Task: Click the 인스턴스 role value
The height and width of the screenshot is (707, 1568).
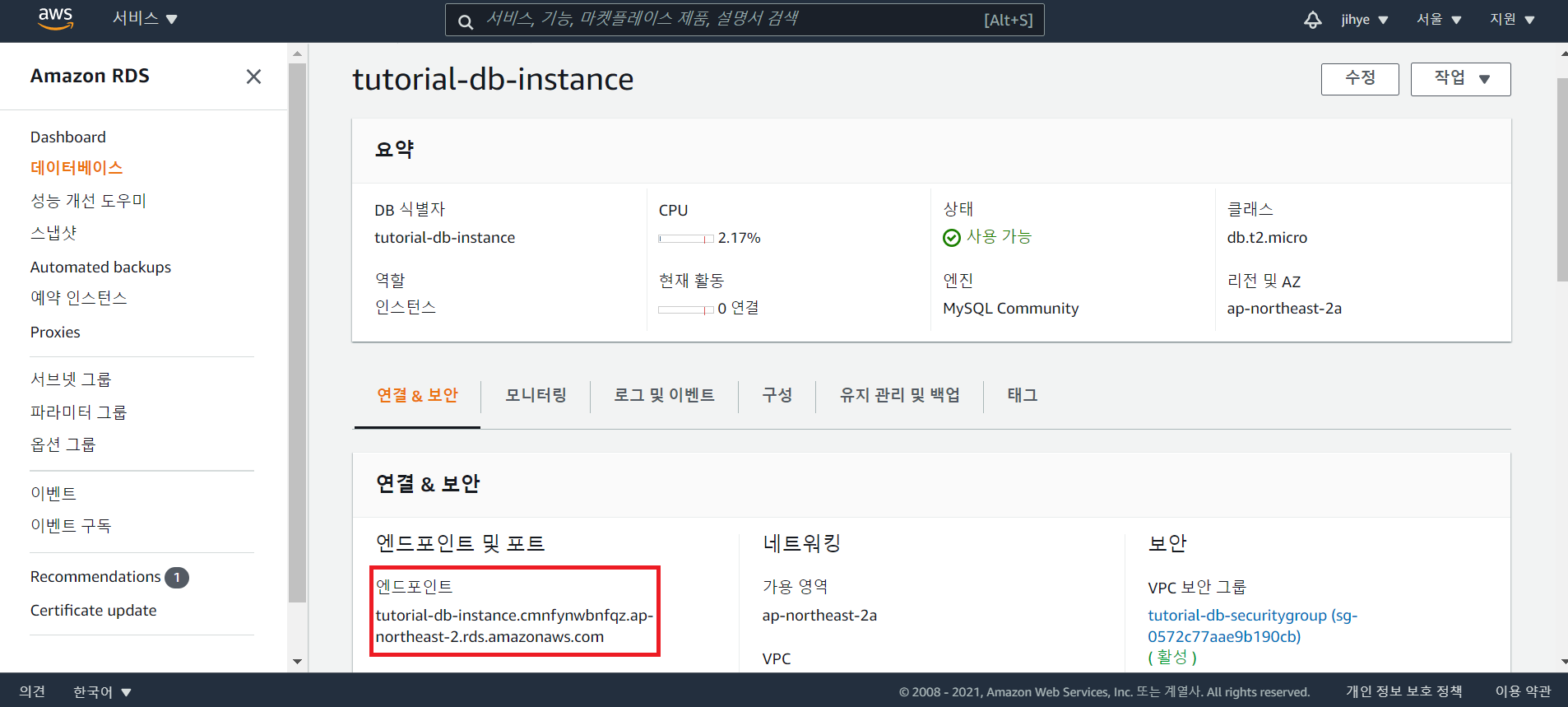Action: 406,307
